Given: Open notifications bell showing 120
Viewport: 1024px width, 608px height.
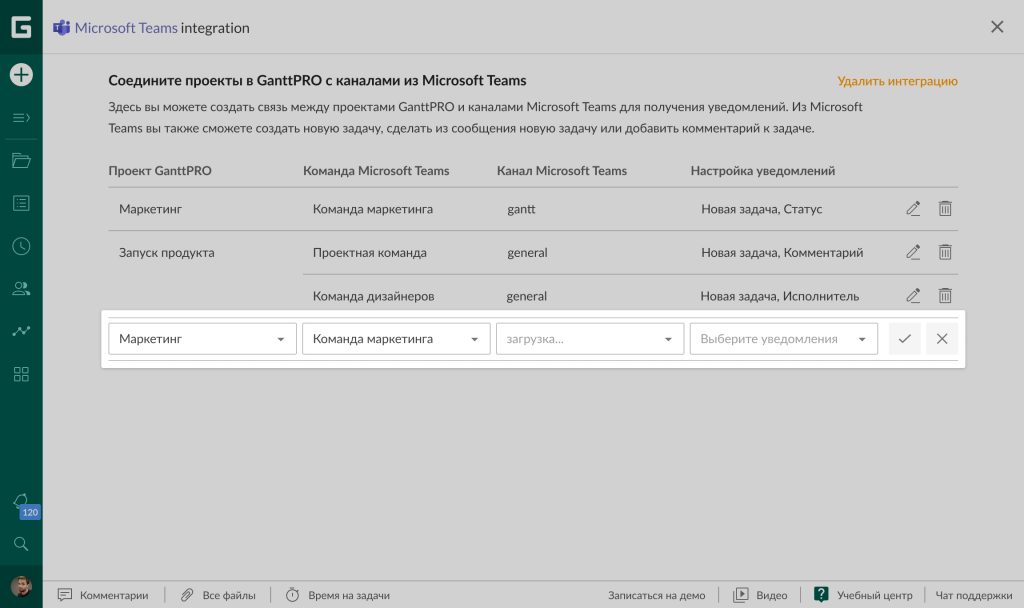Looking at the screenshot, I should pyautogui.click(x=20, y=503).
